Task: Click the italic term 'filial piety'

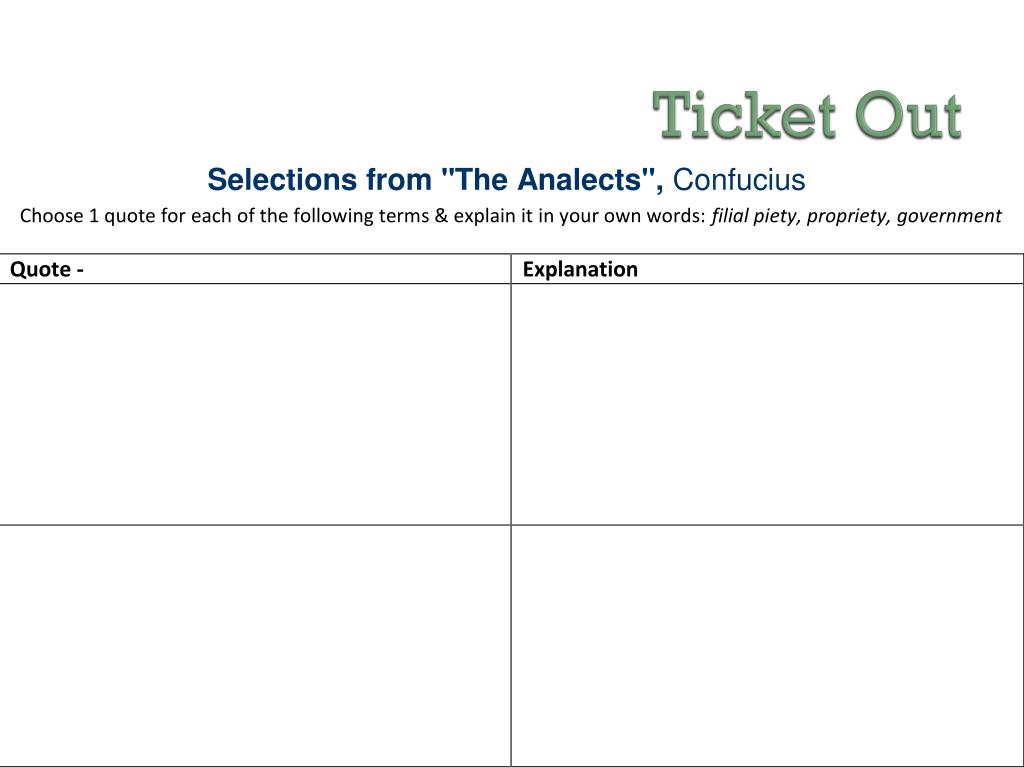Action: (x=754, y=216)
